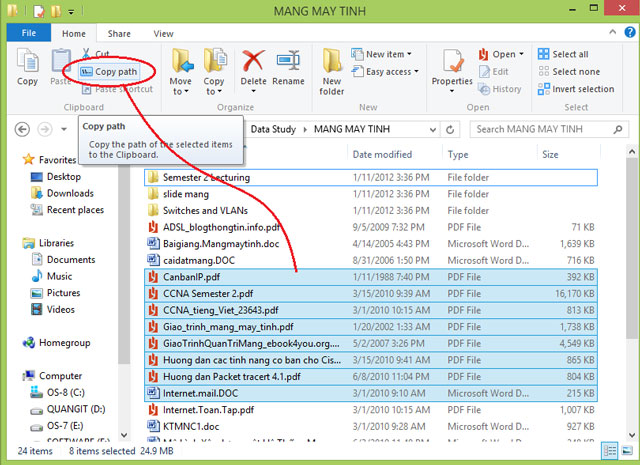Screen dimensions: 640x465
Task: Click Select all
Action: click(563, 54)
